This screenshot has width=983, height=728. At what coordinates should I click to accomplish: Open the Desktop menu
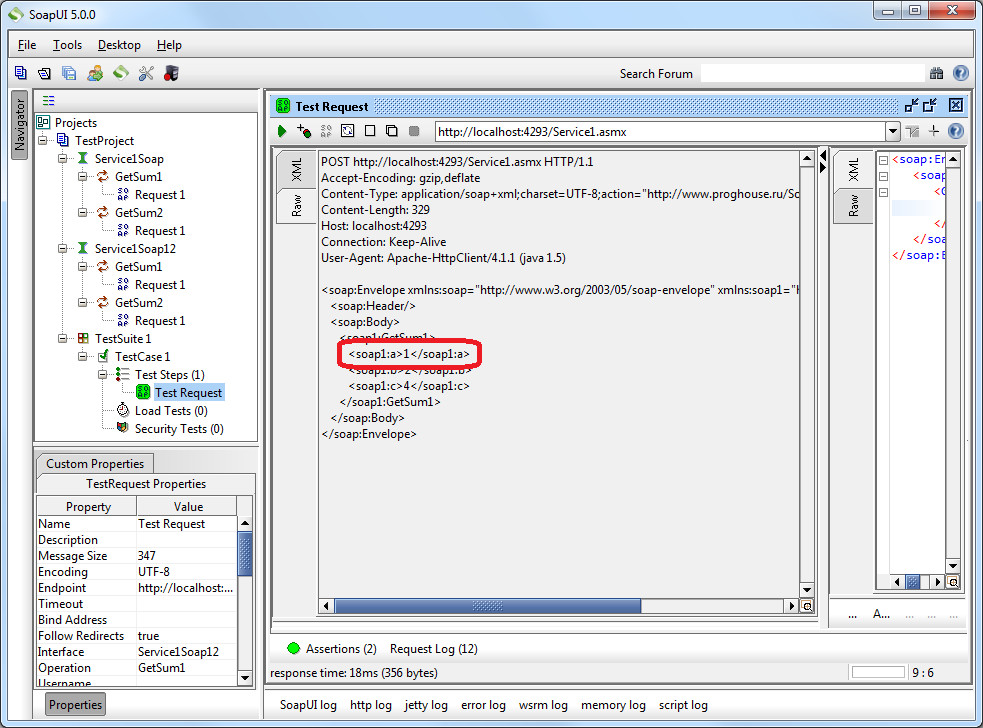coord(119,45)
